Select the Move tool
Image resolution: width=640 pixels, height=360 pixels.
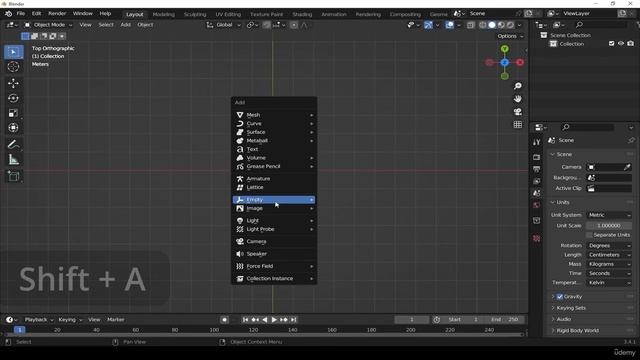(13, 83)
